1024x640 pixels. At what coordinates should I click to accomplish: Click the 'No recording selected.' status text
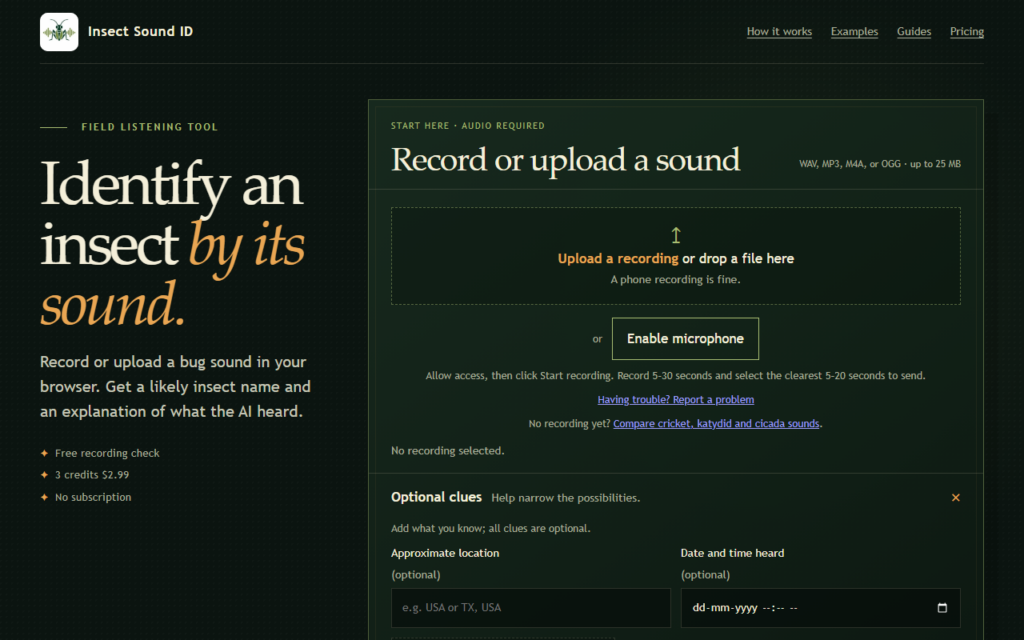(x=447, y=451)
